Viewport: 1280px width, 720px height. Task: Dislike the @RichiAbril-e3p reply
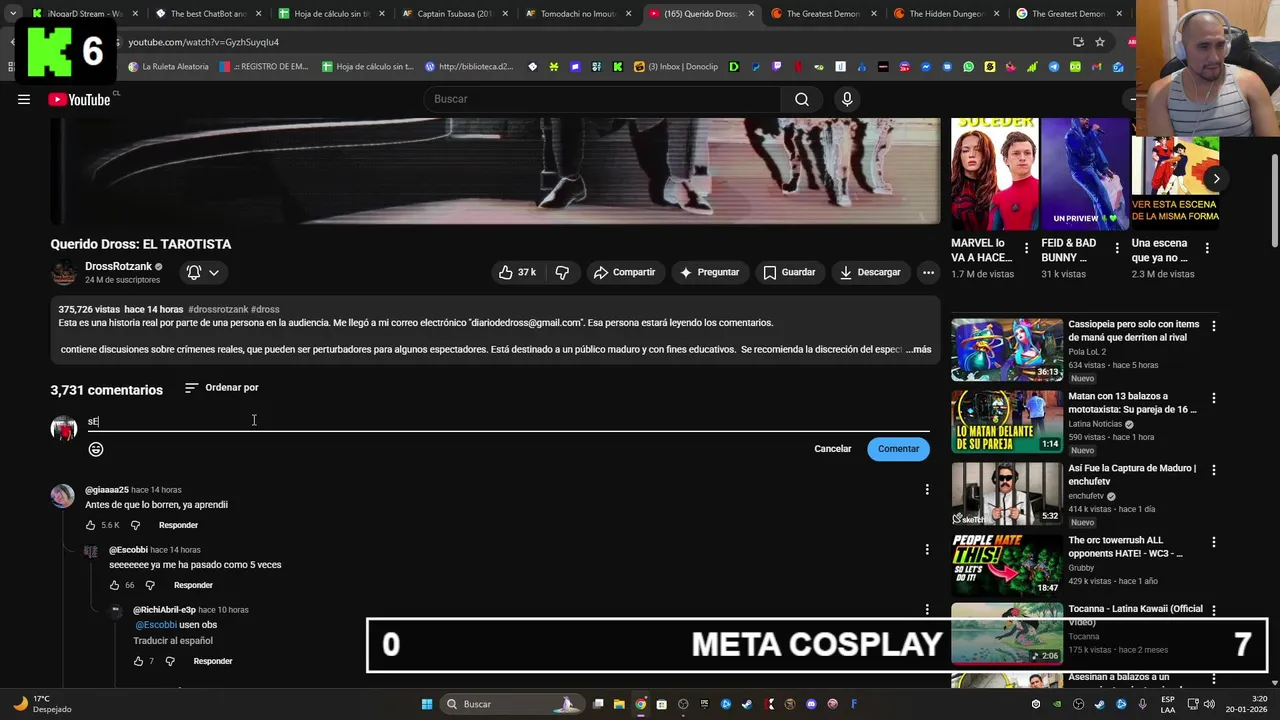[170, 661]
